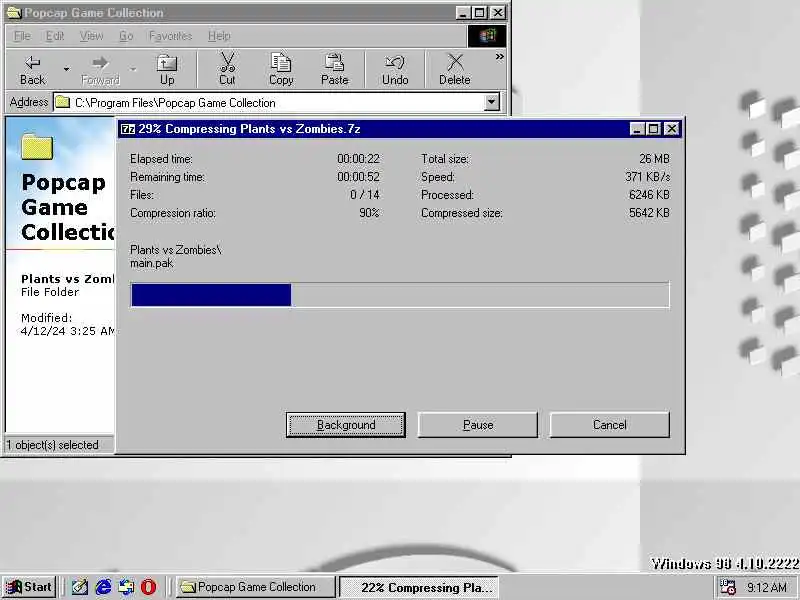Image resolution: width=800 pixels, height=600 pixels.
Task: Pause the 7-Zip compression
Action: point(478,424)
